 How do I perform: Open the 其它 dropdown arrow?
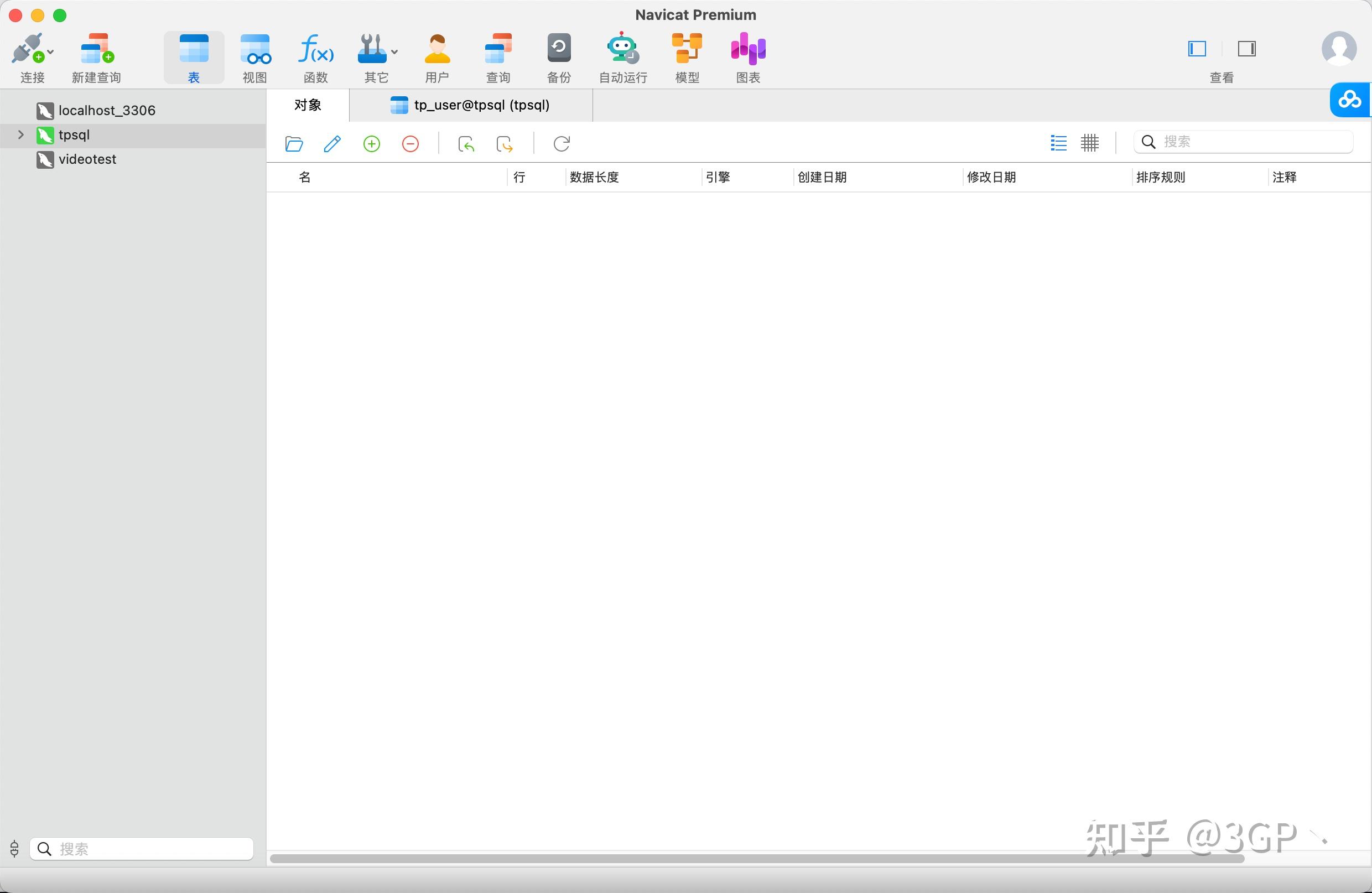click(x=394, y=52)
